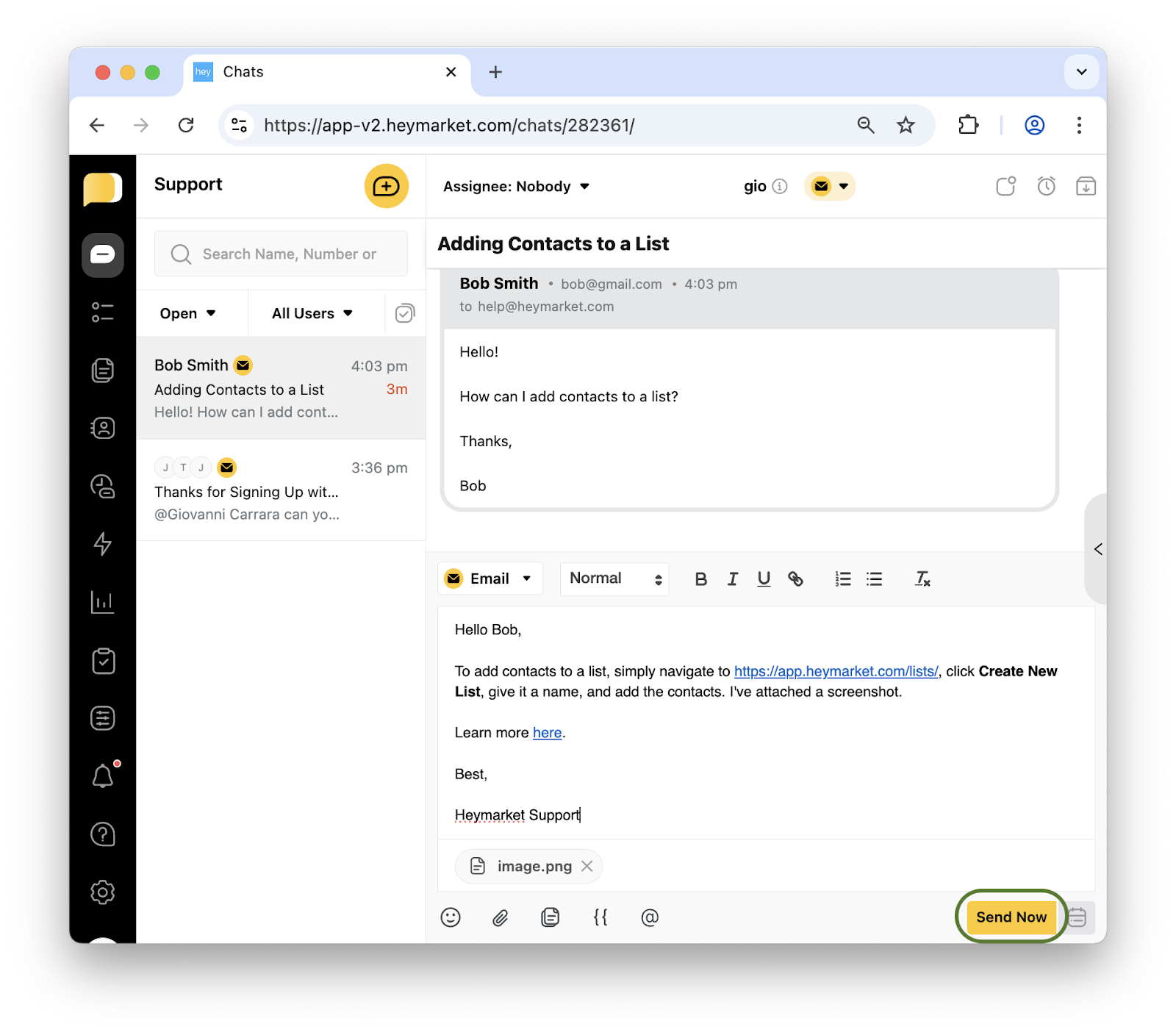Open the Normal text style dropdown
Screen dimensions: 1176x1035
[614, 579]
